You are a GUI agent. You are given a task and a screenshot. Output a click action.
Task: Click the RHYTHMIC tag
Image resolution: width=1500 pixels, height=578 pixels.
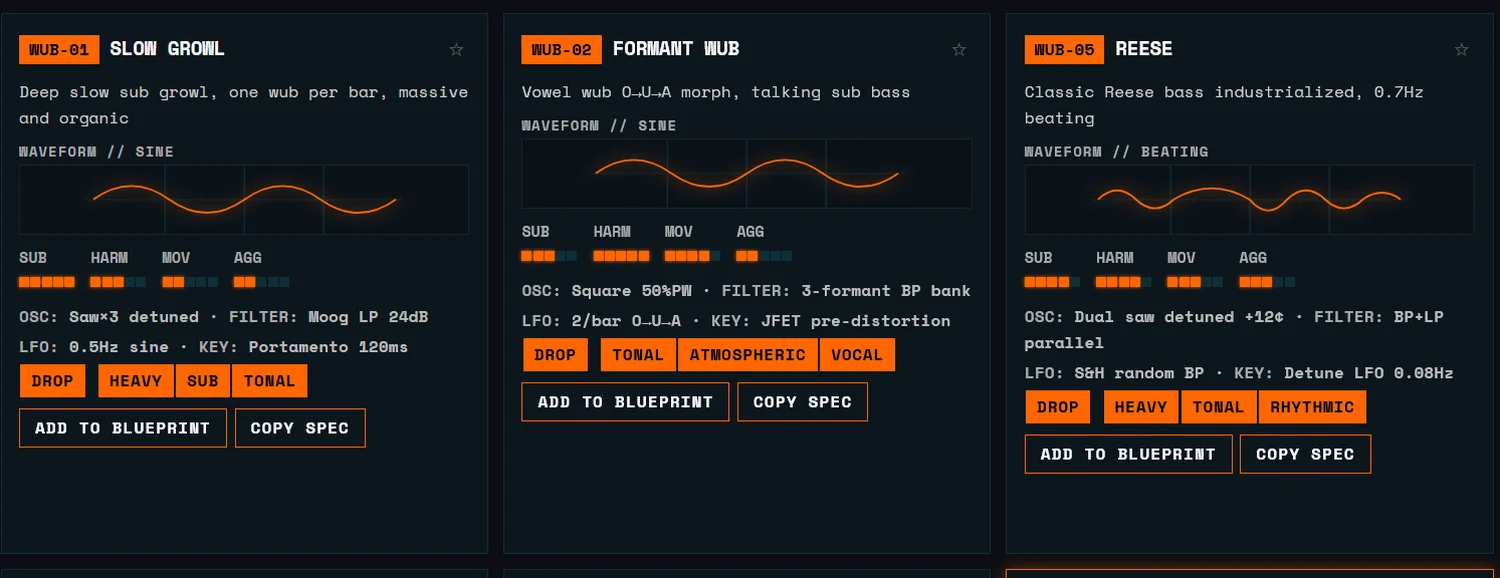click(x=1312, y=407)
